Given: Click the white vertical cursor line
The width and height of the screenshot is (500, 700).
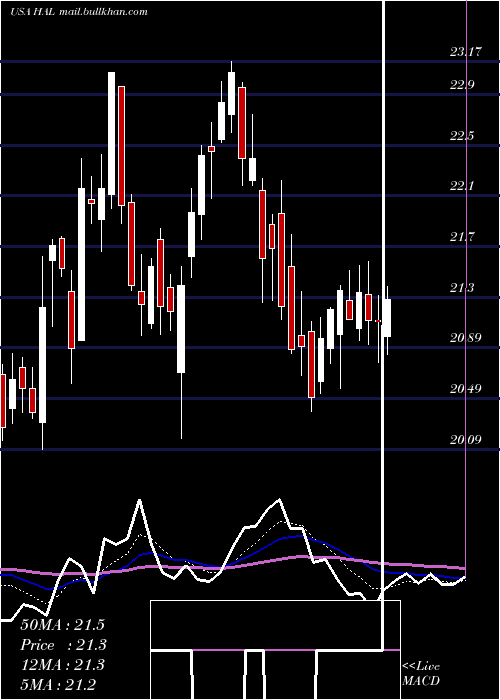Looking at the screenshot, I should 383,325.
